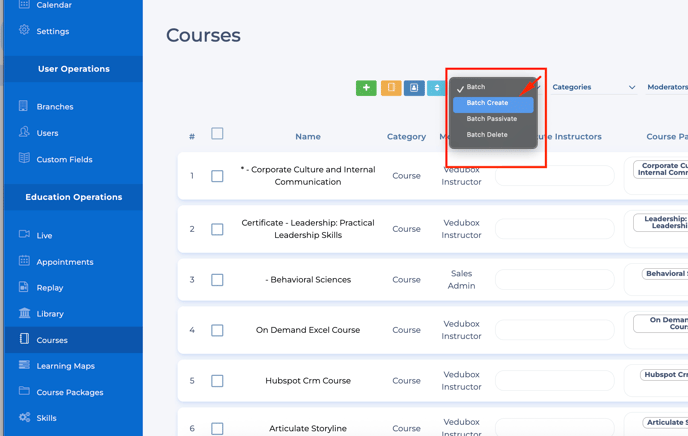Choose Batch Create from the dropdown menu
The height and width of the screenshot is (436, 688).
click(x=488, y=103)
